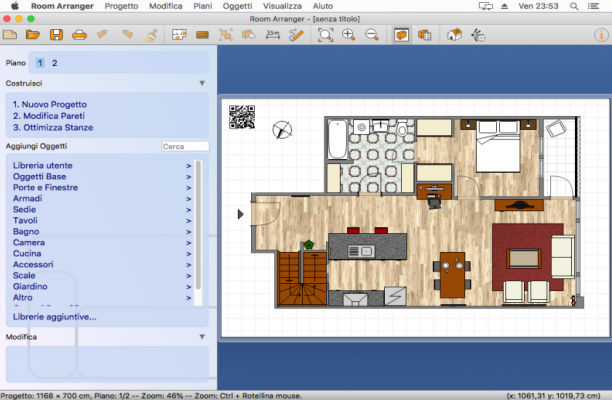Select the paintbrush tool in the toolbar

(x=150, y=35)
